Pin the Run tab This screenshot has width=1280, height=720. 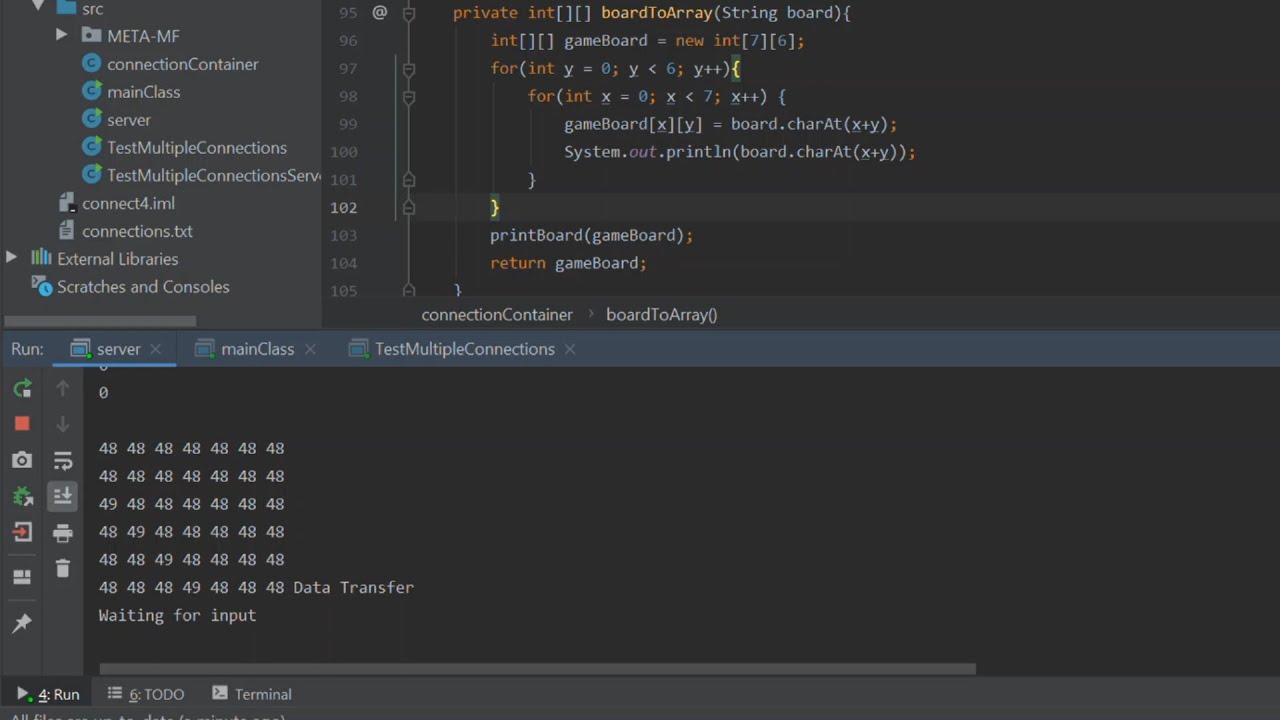pyautogui.click(x=22, y=623)
